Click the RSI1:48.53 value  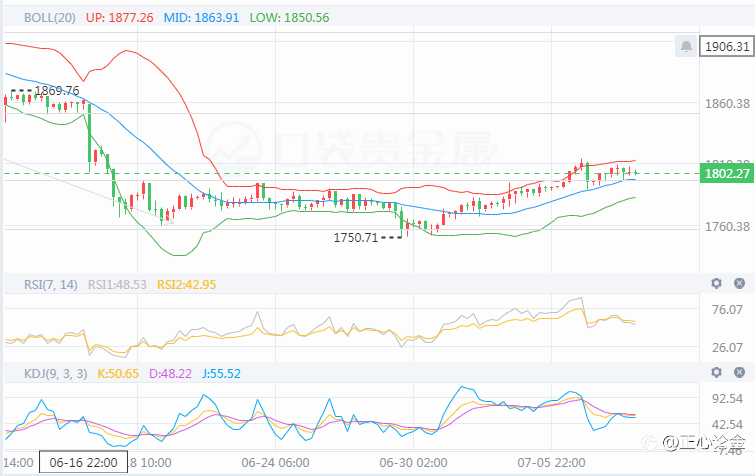point(117,284)
